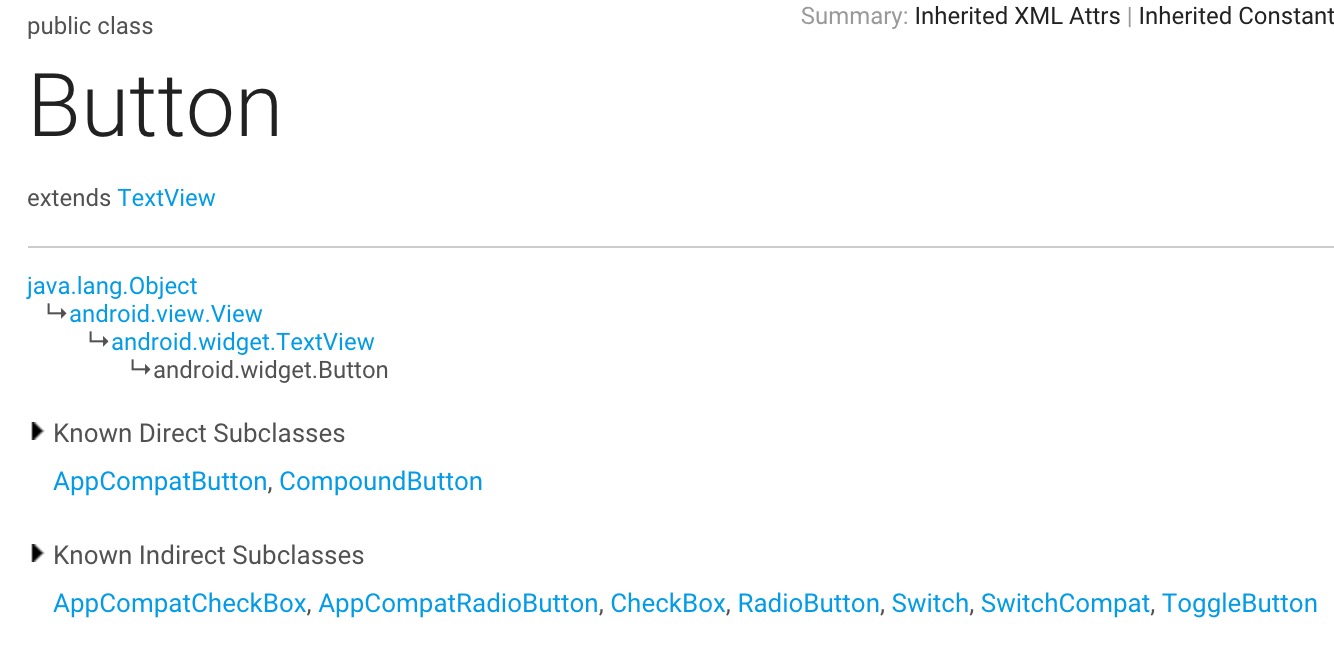
Task: Click the Known Indirect Subclasses heading
Action: coord(209,555)
